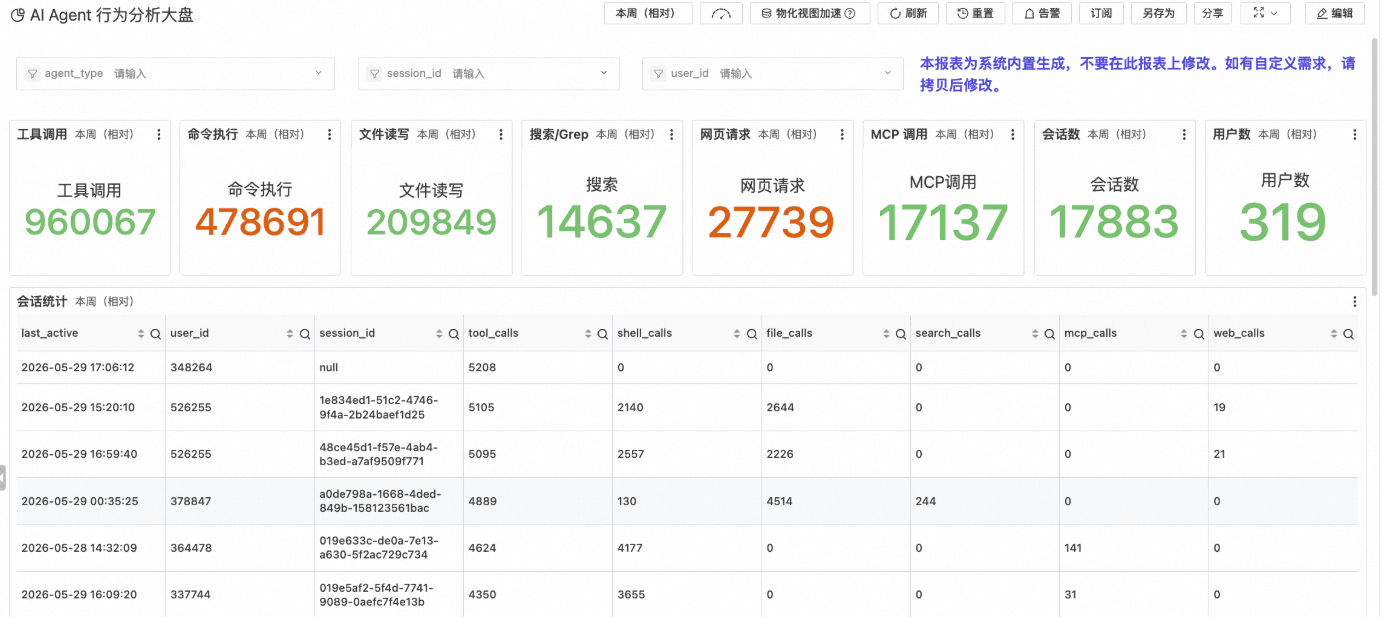Sort user_id column with arrows
Viewport: 1384px width, 617px height.
[x=290, y=334]
